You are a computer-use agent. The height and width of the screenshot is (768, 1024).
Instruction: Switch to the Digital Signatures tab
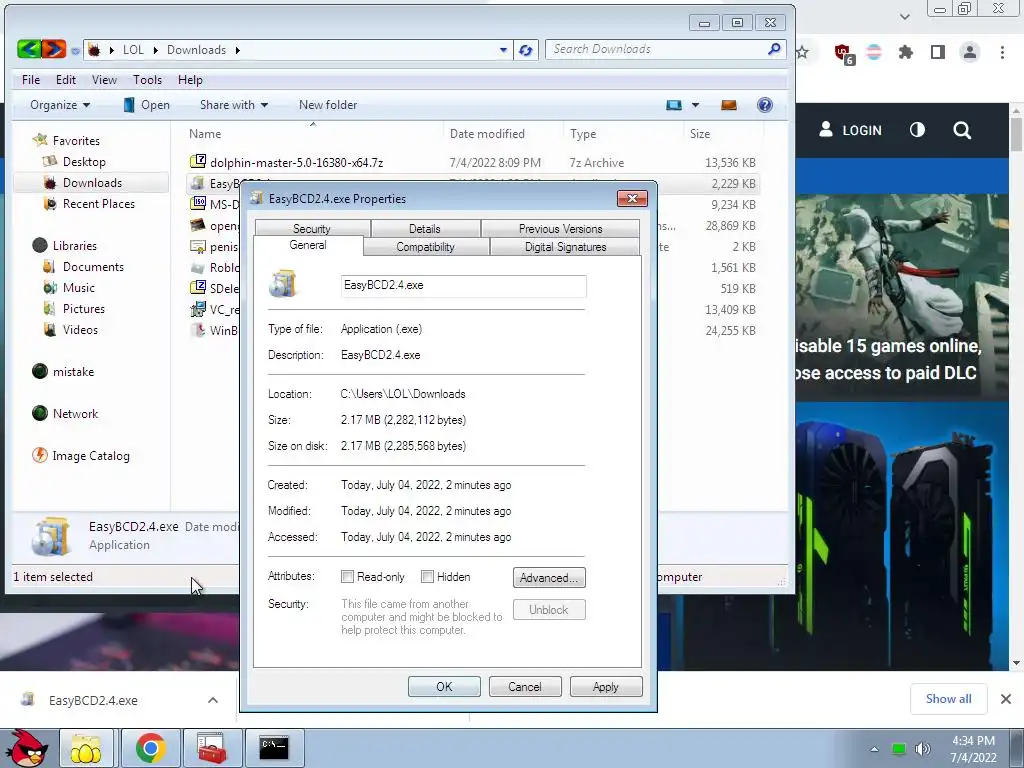click(566, 247)
